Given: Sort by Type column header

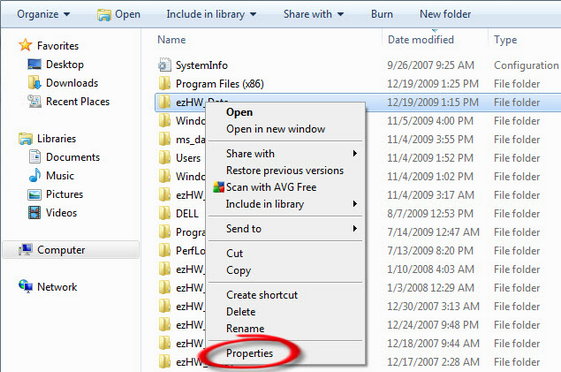Looking at the screenshot, I should coord(505,40).
